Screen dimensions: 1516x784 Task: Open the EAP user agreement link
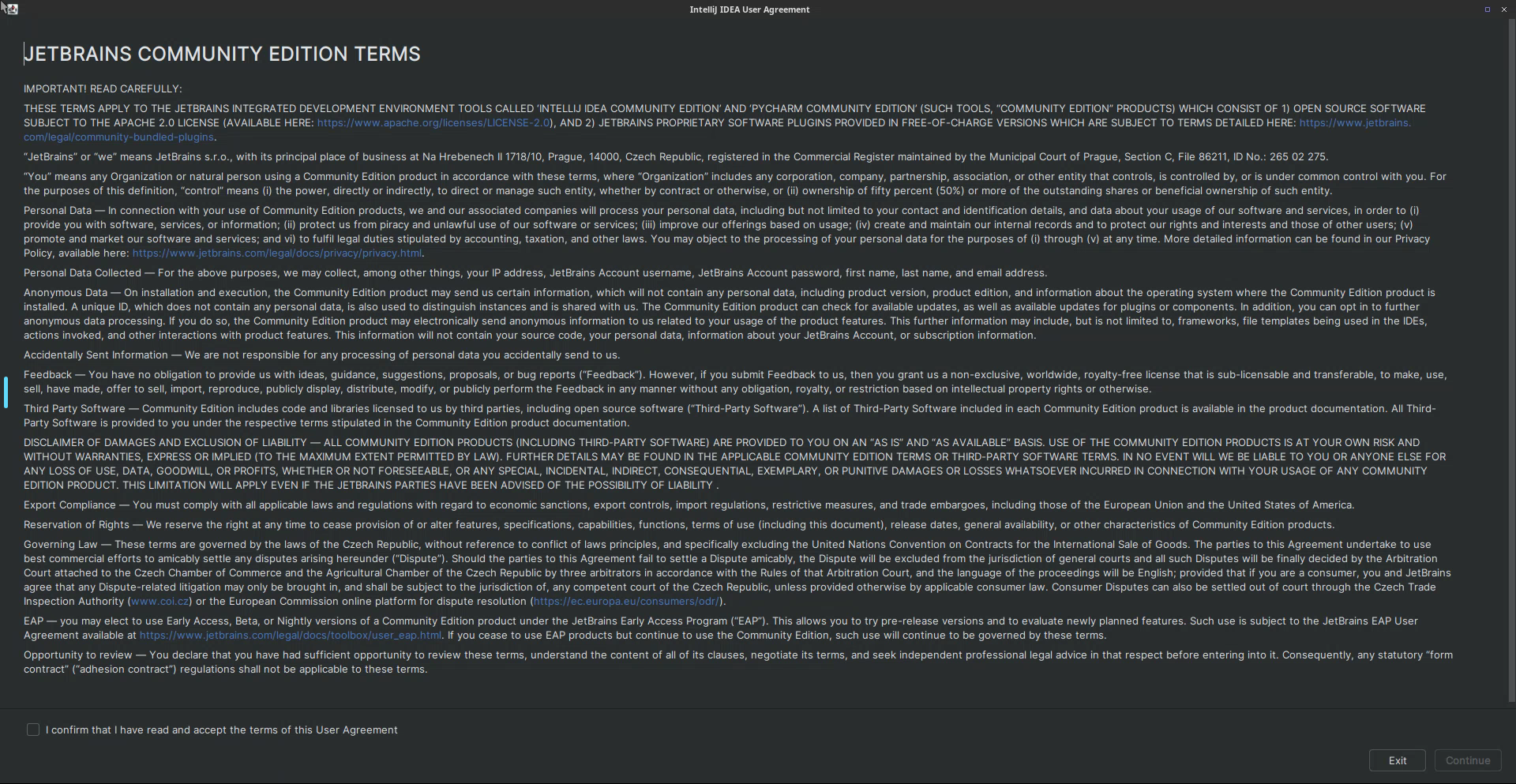(x=290, y=636)
